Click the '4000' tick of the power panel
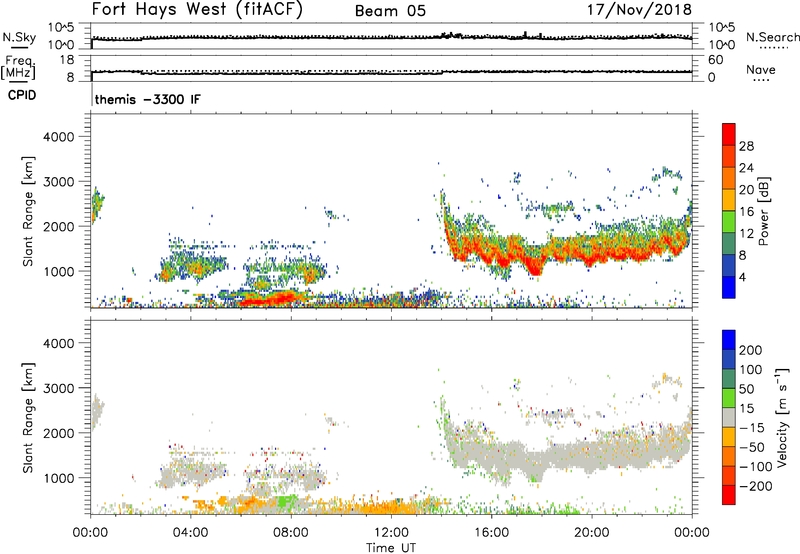Viewport: 800px width, 554px height. [x=59, y=136]
